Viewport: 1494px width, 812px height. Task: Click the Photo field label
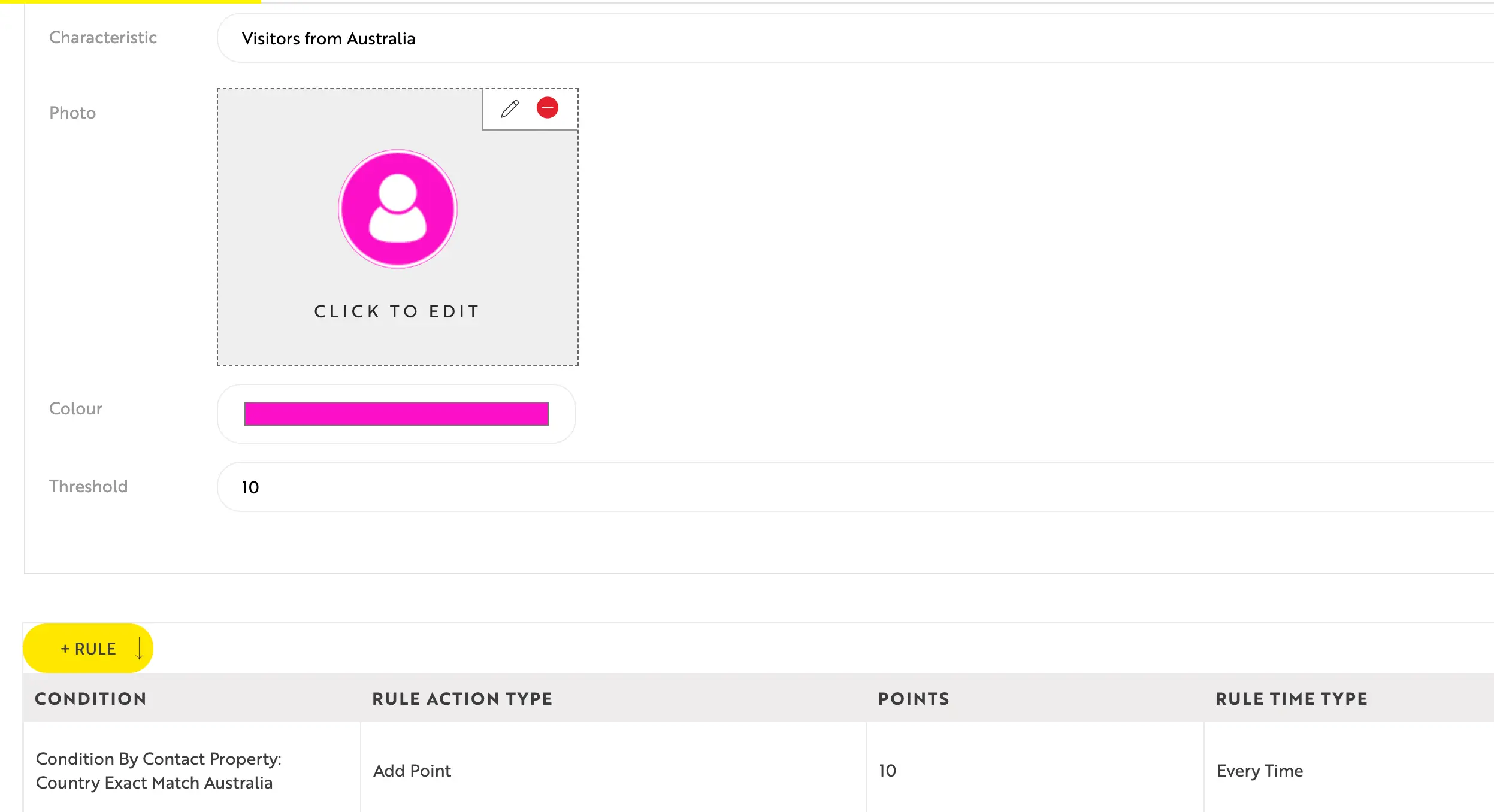tap(72, 113)
